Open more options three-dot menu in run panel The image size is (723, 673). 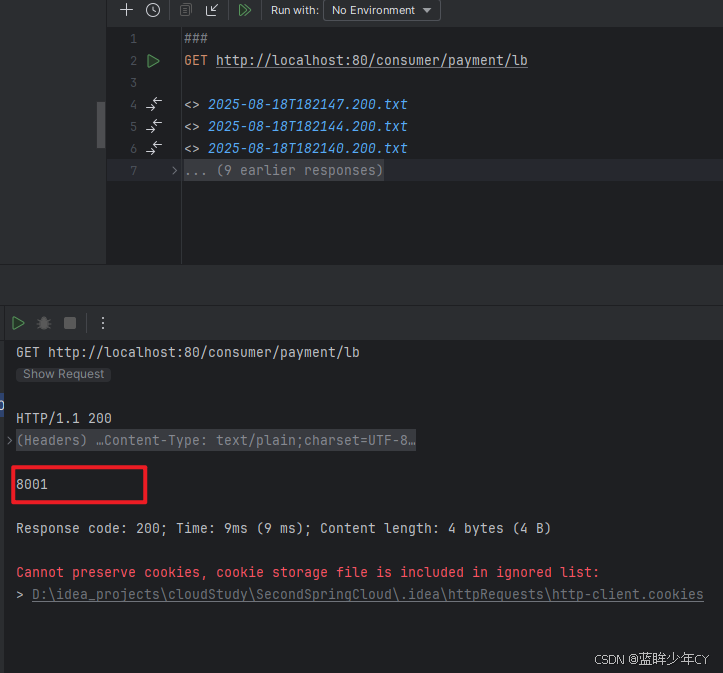tap(103, 323)
